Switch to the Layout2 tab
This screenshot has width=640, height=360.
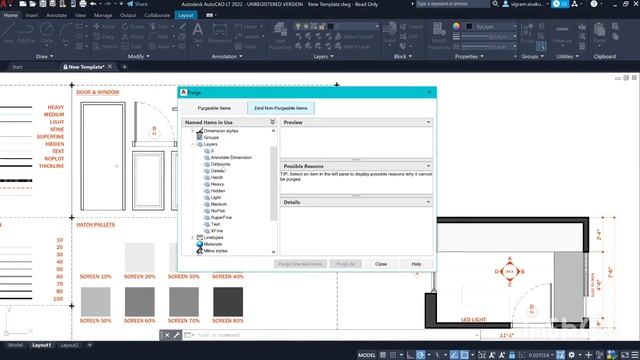click(x=69, y=345)
